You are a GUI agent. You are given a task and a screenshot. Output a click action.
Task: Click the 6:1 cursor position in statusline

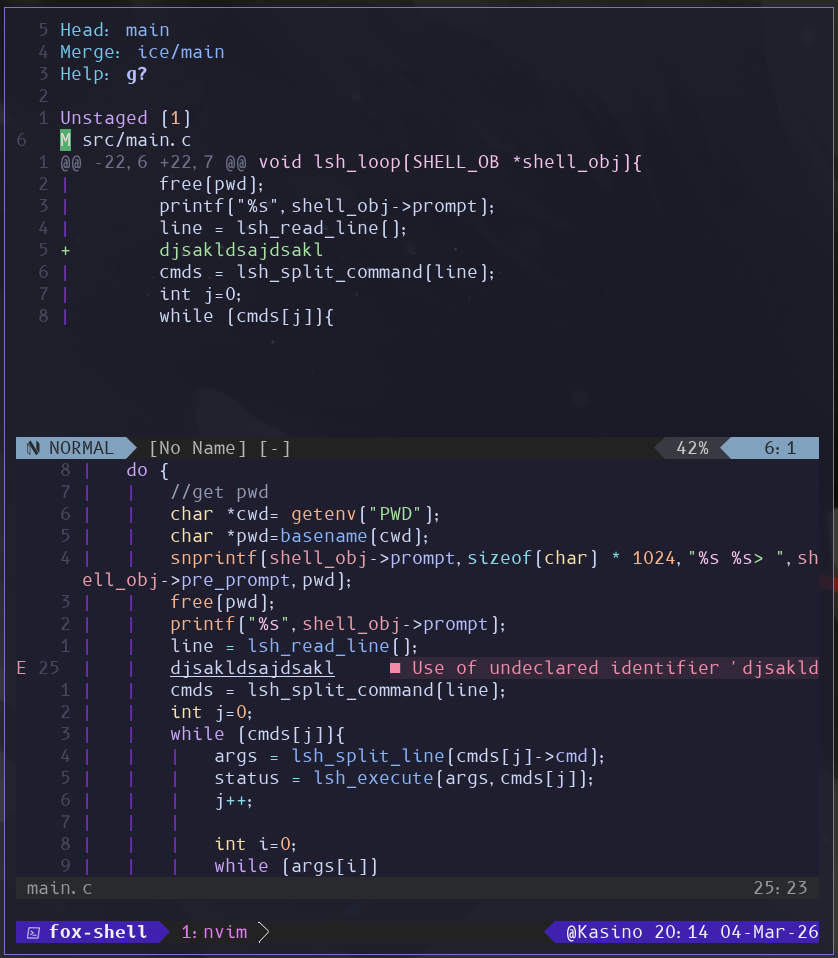click(780, 448)
